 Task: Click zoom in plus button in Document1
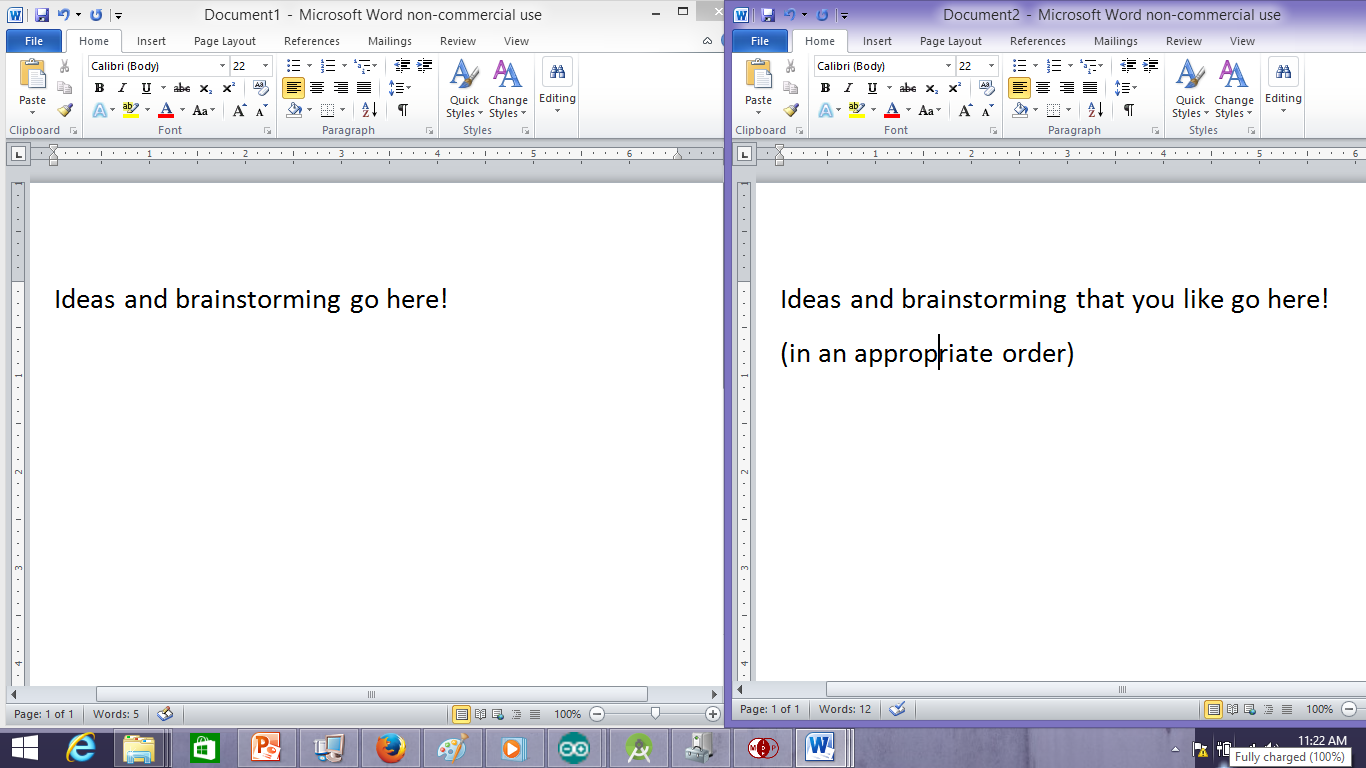[x=713, y=714]
